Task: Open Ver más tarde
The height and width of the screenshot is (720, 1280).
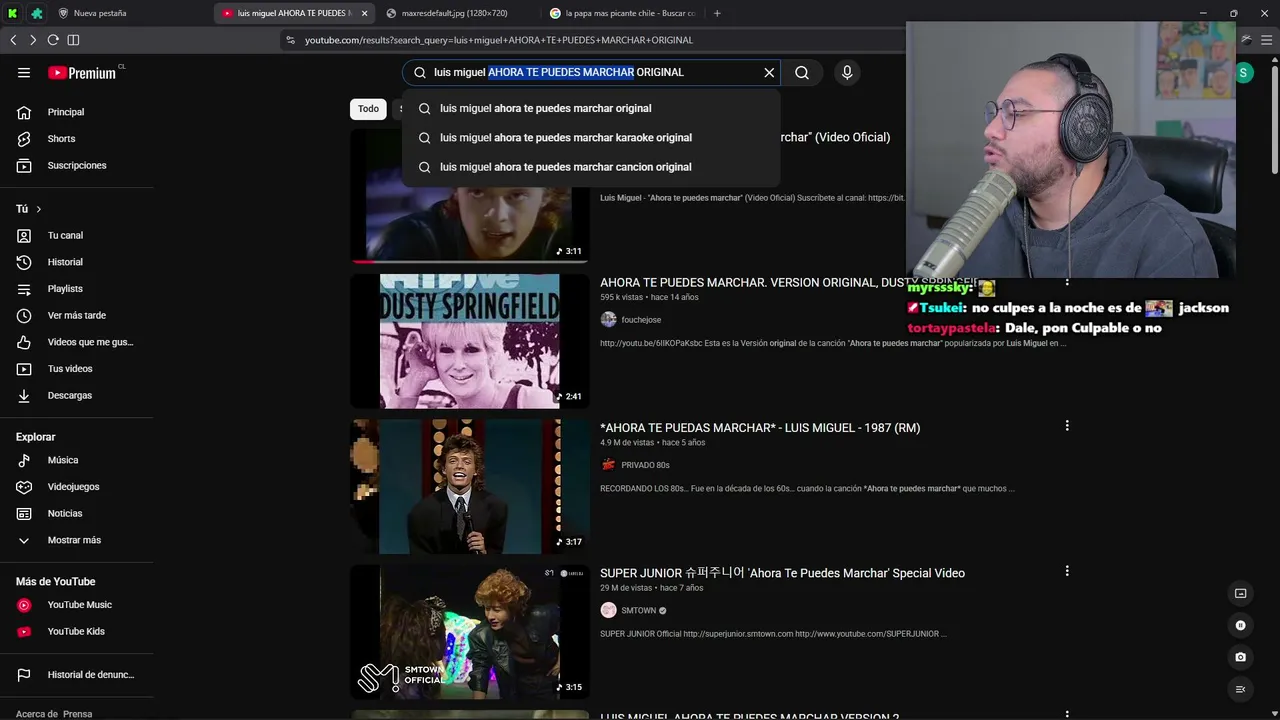Action: (x=77, y=315)
